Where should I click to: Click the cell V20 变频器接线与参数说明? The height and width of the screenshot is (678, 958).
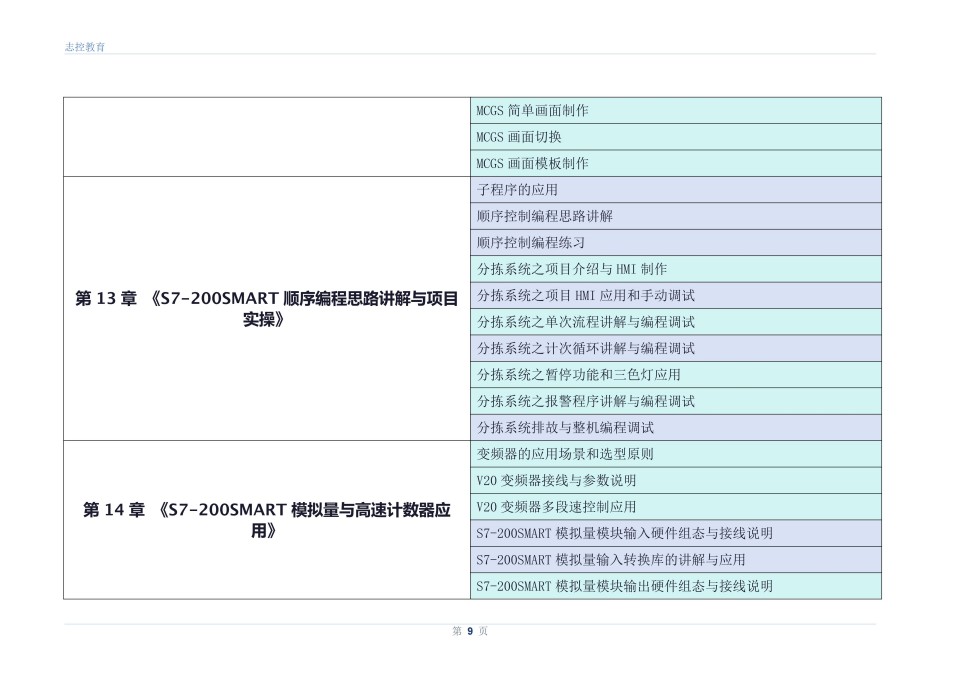676,480
